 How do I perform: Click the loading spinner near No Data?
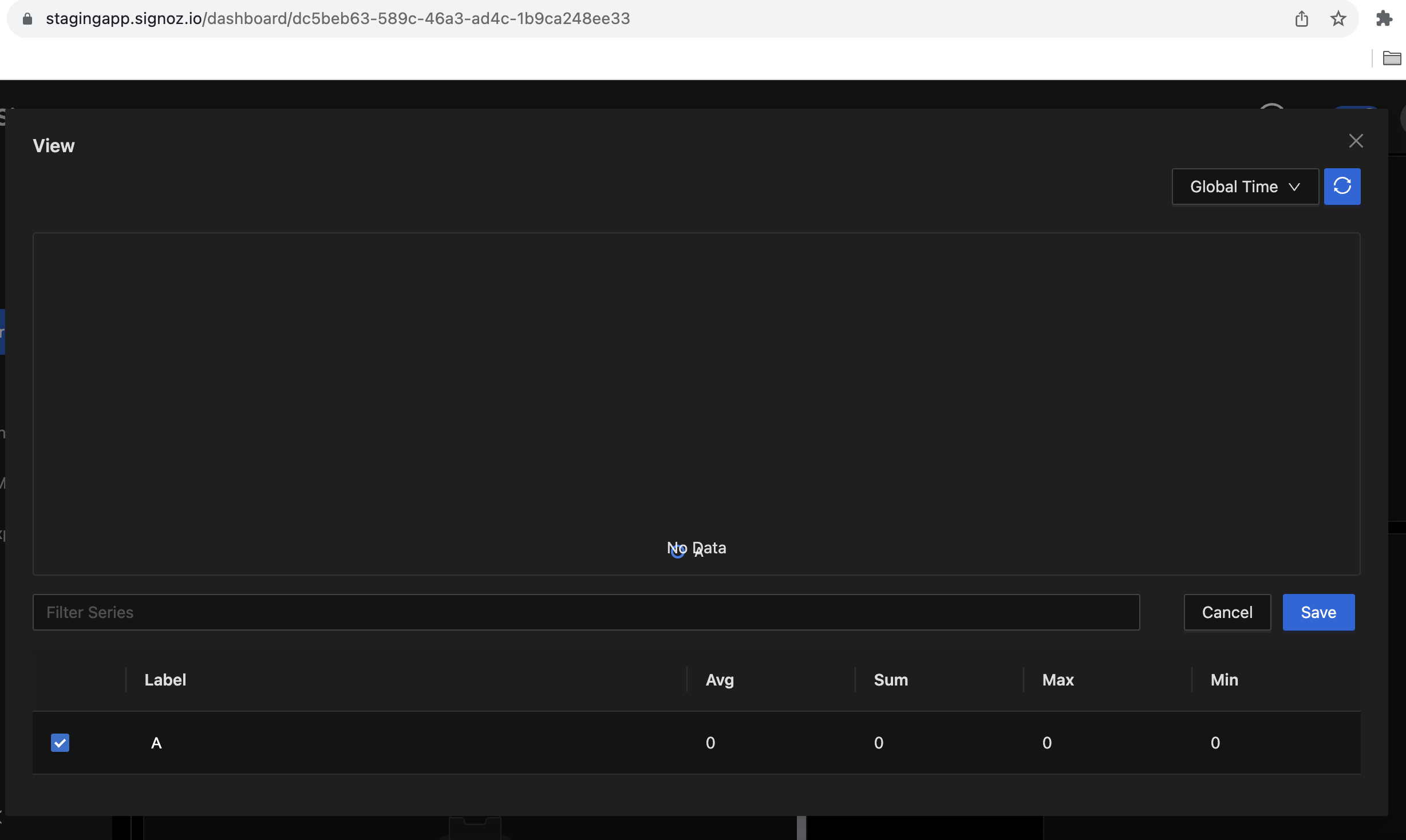click(x=678, y=550)
